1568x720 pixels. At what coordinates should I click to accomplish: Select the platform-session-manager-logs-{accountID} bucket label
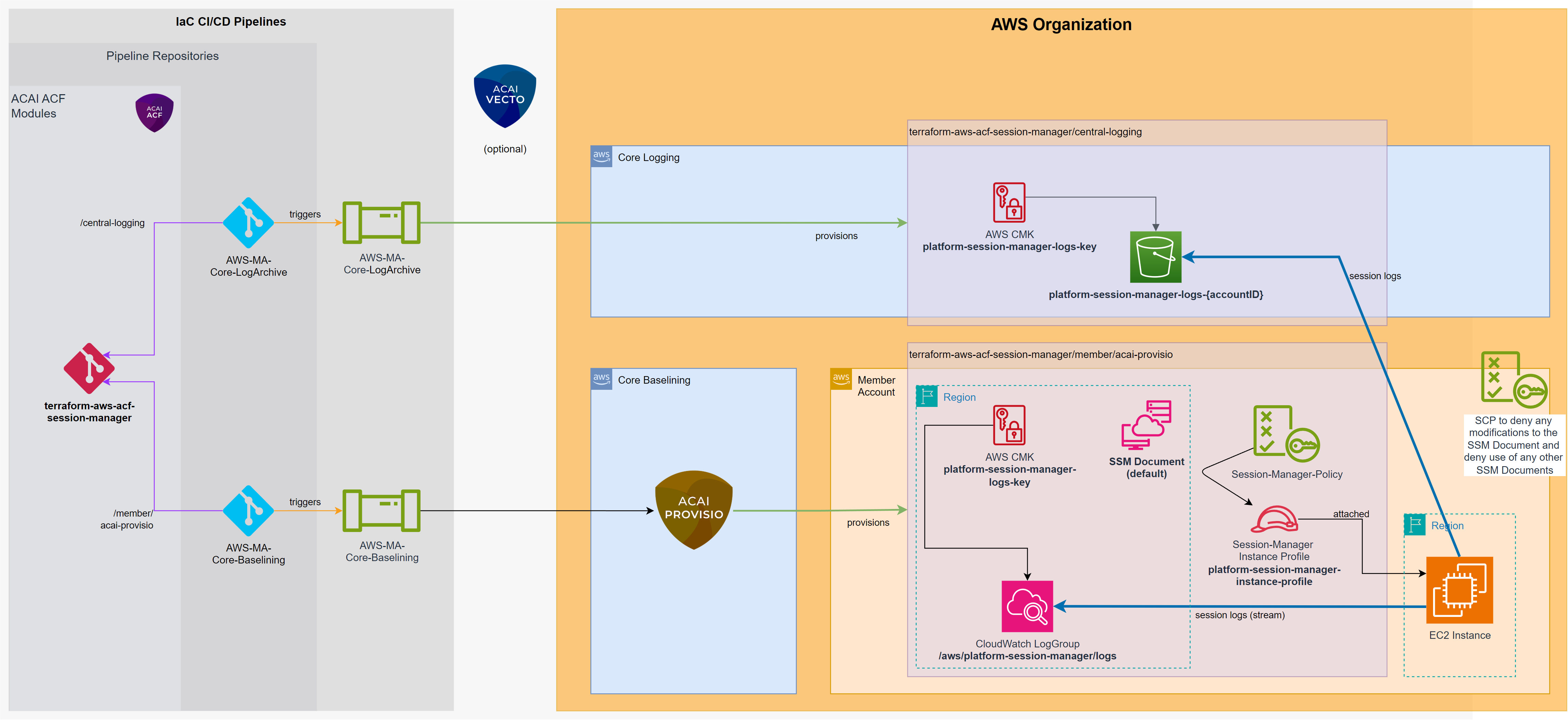1155,295
